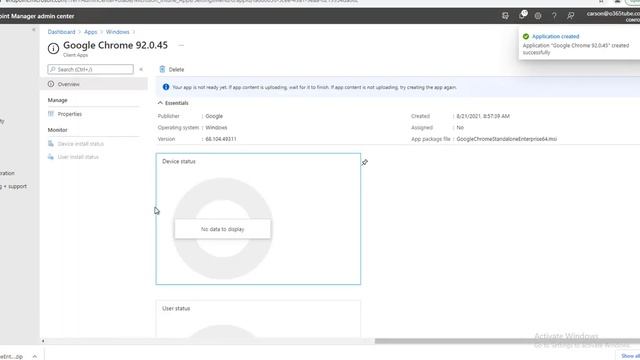
Task: Click the Show all downloads link
Action: coord(630,356)
